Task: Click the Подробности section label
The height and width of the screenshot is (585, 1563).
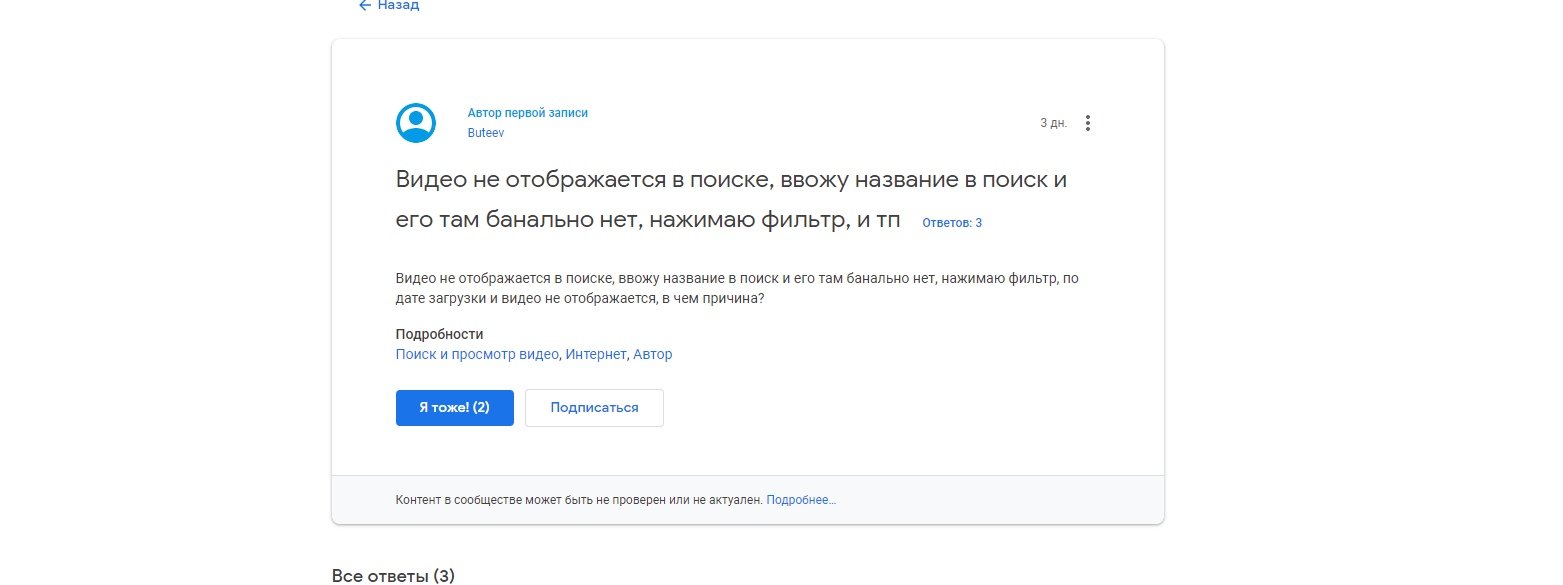Action: click(439, 334)
